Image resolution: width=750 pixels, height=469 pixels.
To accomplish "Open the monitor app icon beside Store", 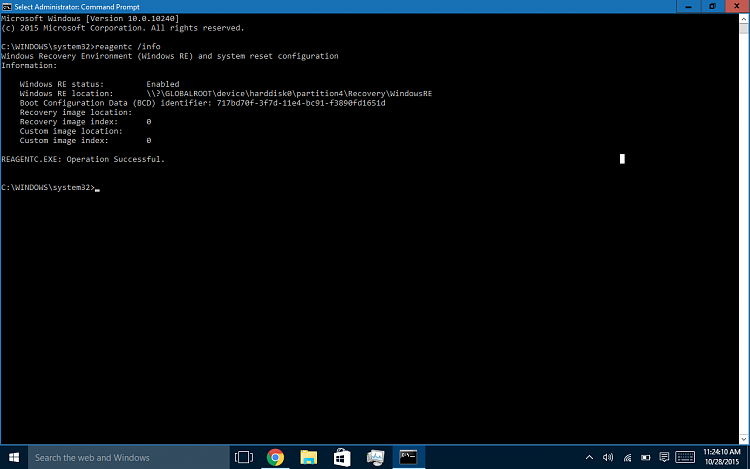I will click(x=375, y=458).
